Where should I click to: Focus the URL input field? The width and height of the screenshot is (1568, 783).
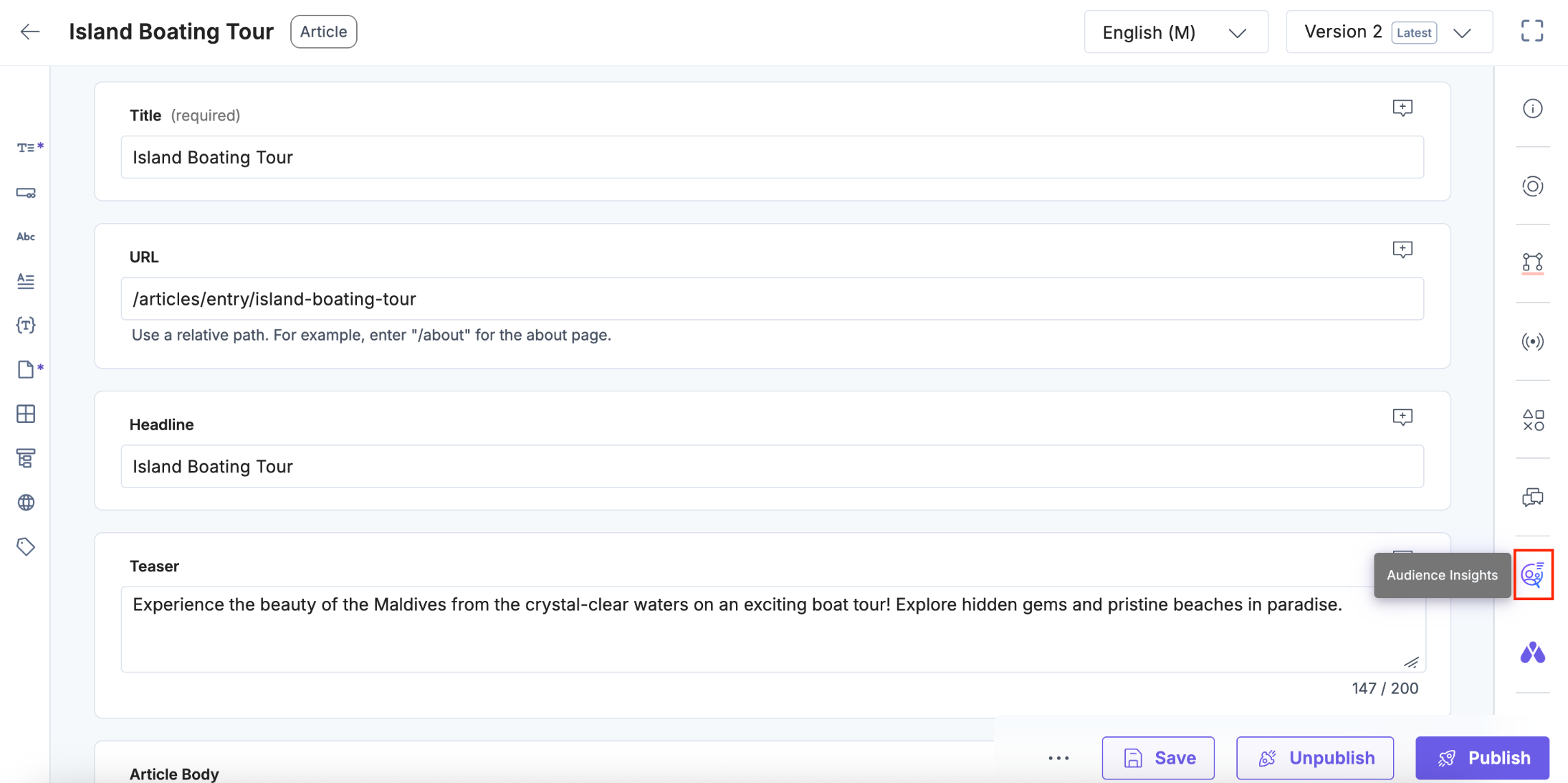pos(772,299)
